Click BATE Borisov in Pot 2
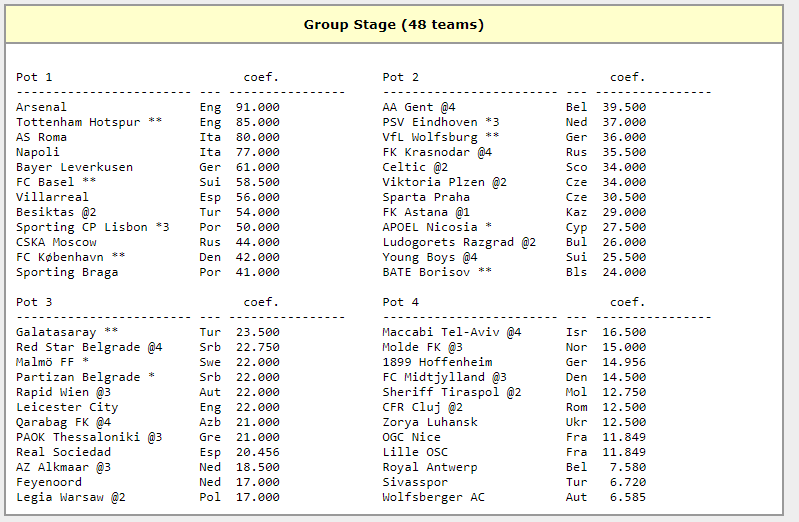 point(426,272)
